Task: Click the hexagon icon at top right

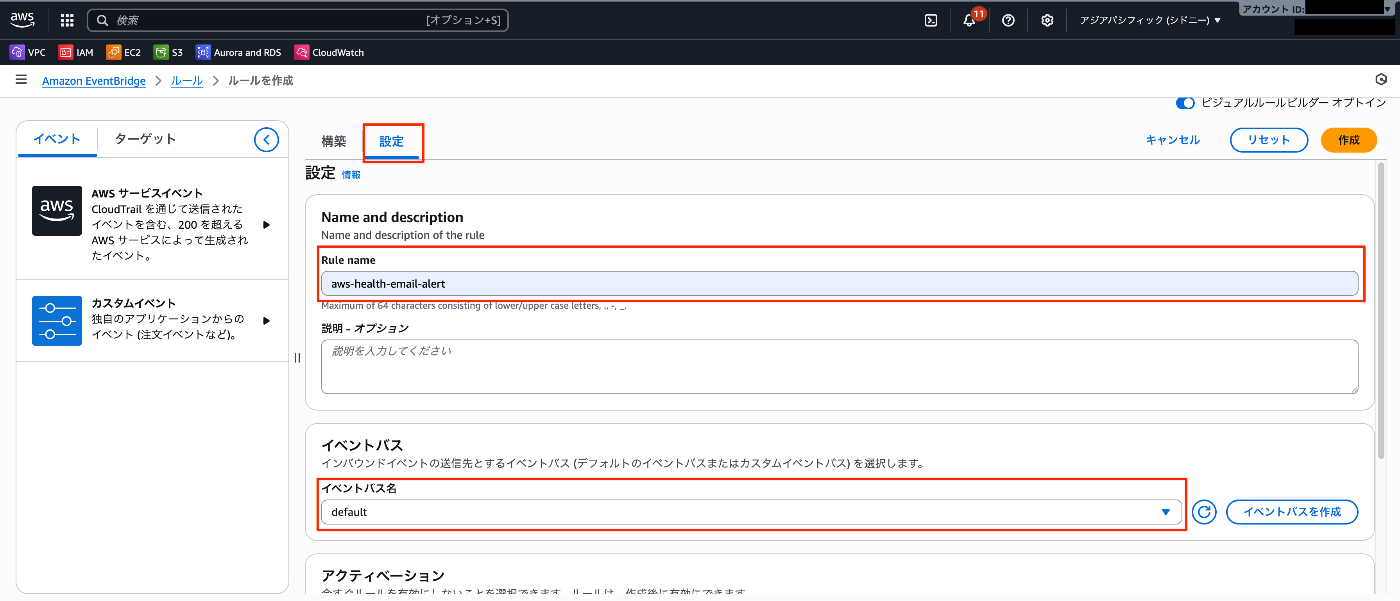Action: tap(1381, 80)
